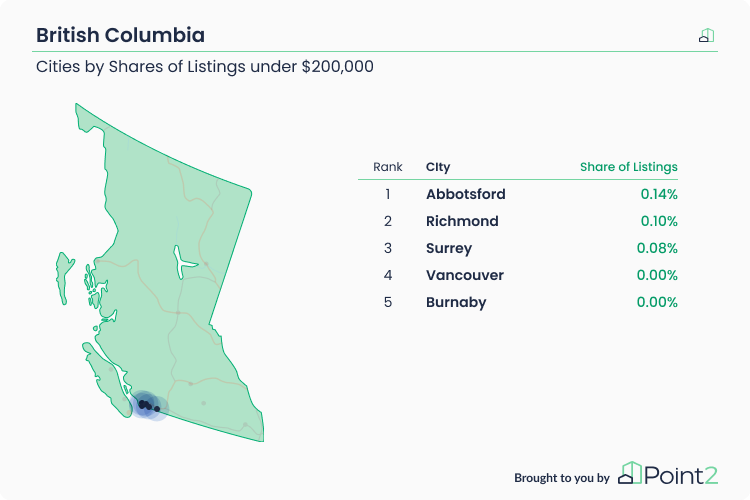Select Richmond in the city list

[462, 221]
